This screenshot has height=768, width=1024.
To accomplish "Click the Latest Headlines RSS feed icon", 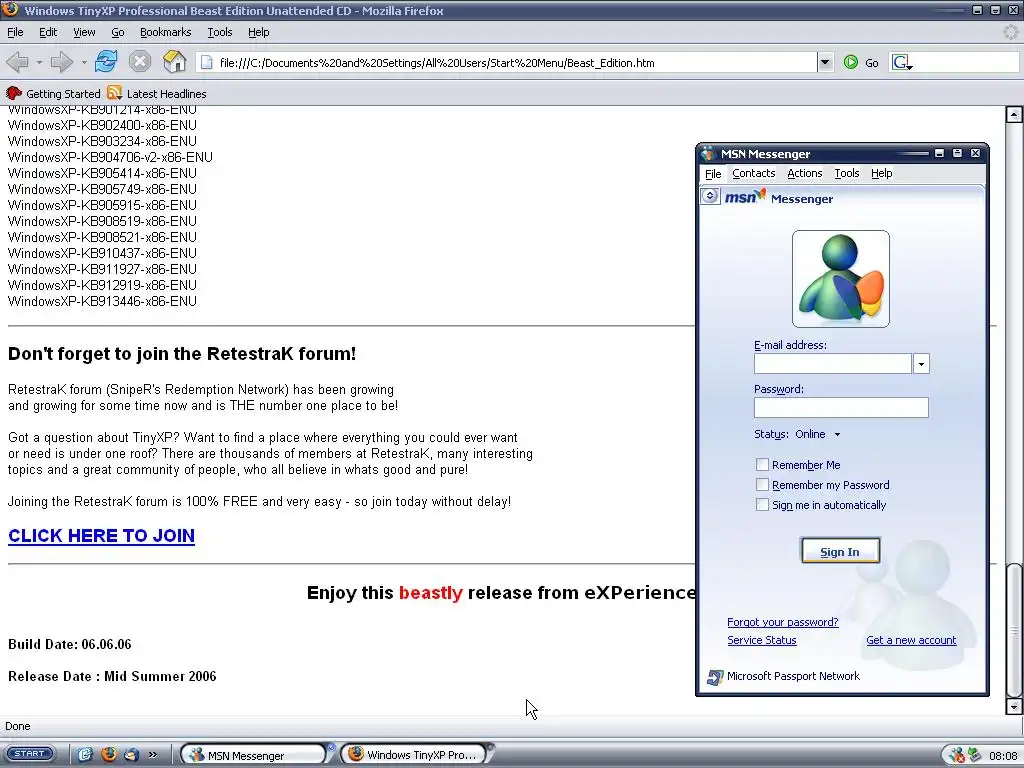I will click(114, 93).
